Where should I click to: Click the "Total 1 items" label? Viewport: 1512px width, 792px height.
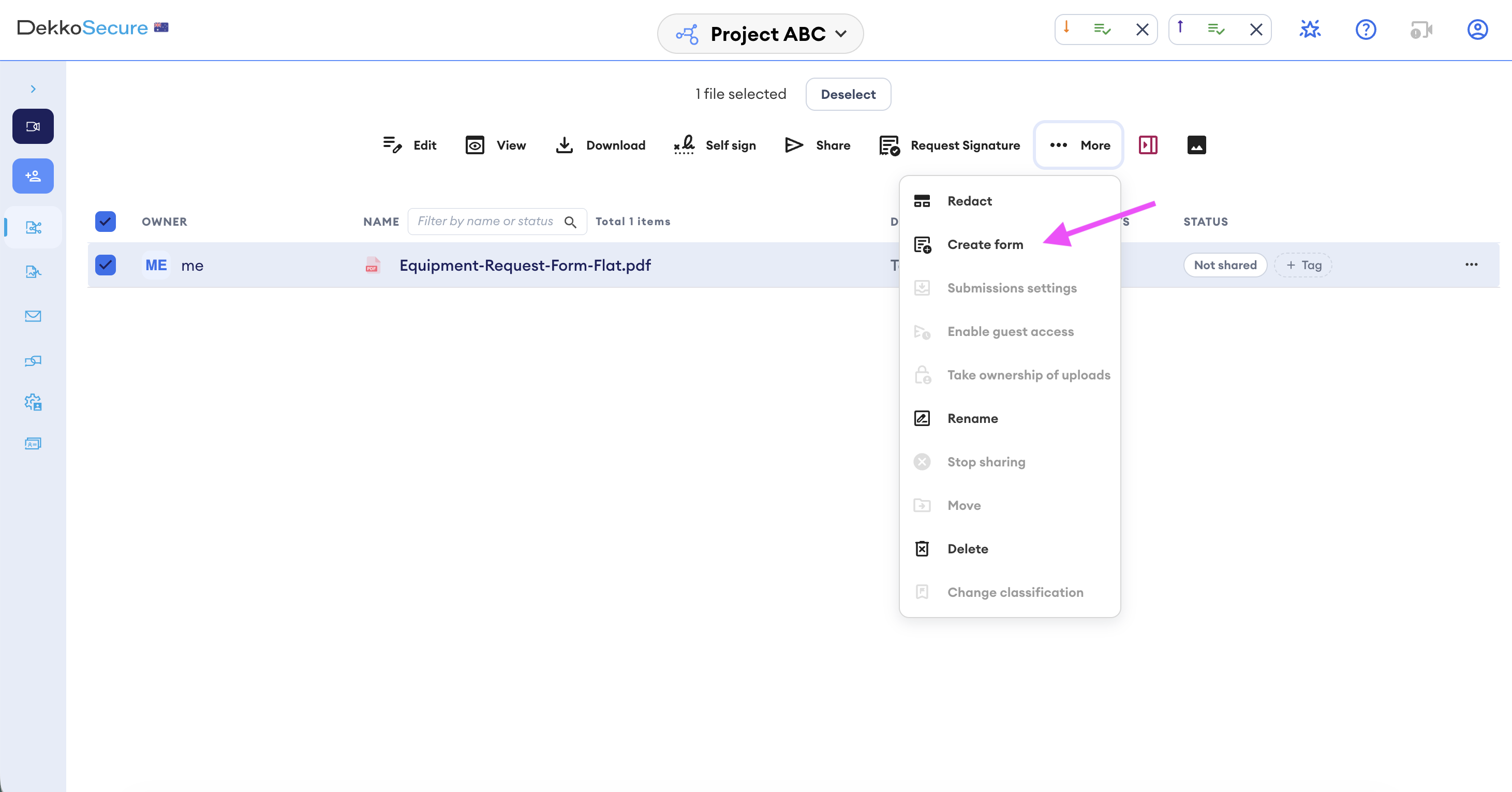click(633, 222)
